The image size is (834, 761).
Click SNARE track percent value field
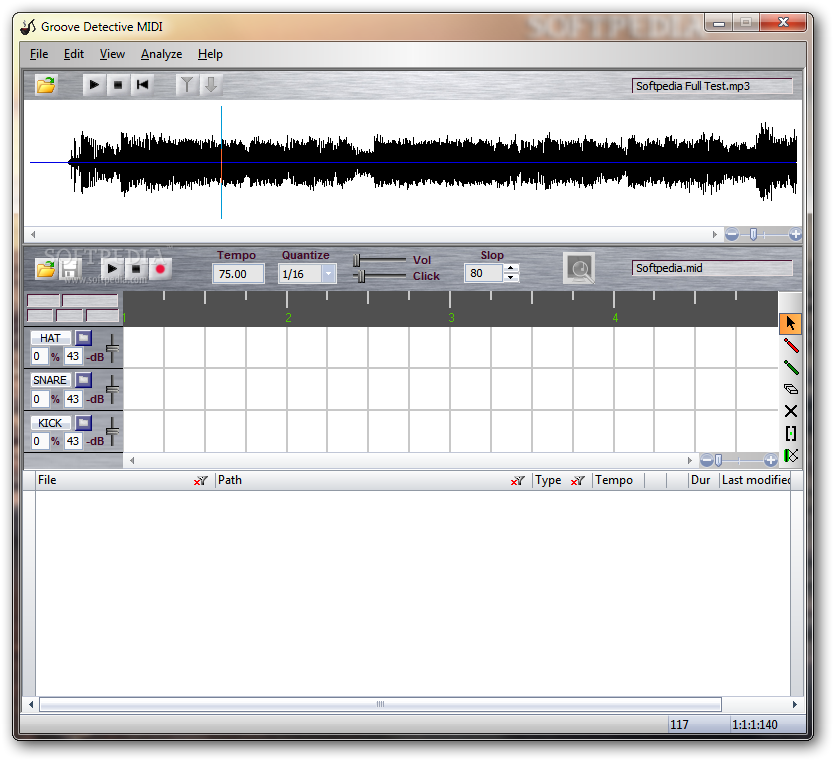[39, 399]
